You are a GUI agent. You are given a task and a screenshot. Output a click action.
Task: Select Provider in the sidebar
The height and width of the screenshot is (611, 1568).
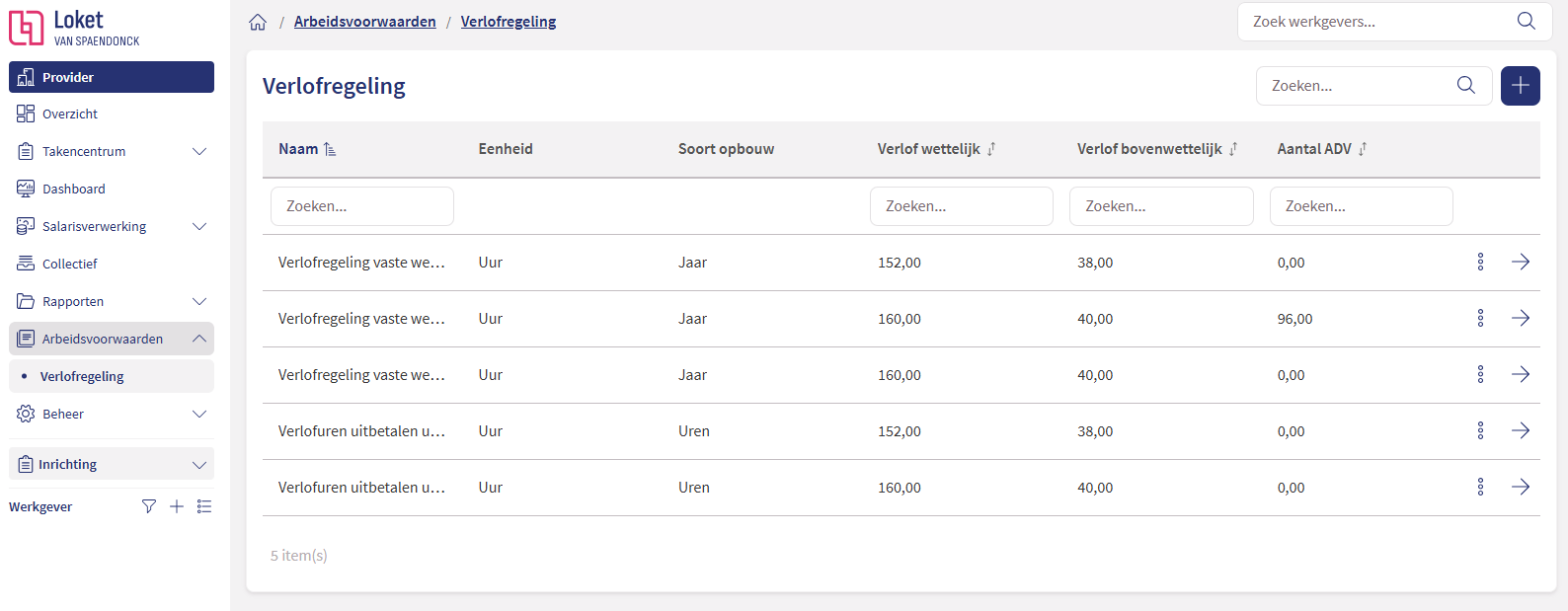[x=112, y=77]
